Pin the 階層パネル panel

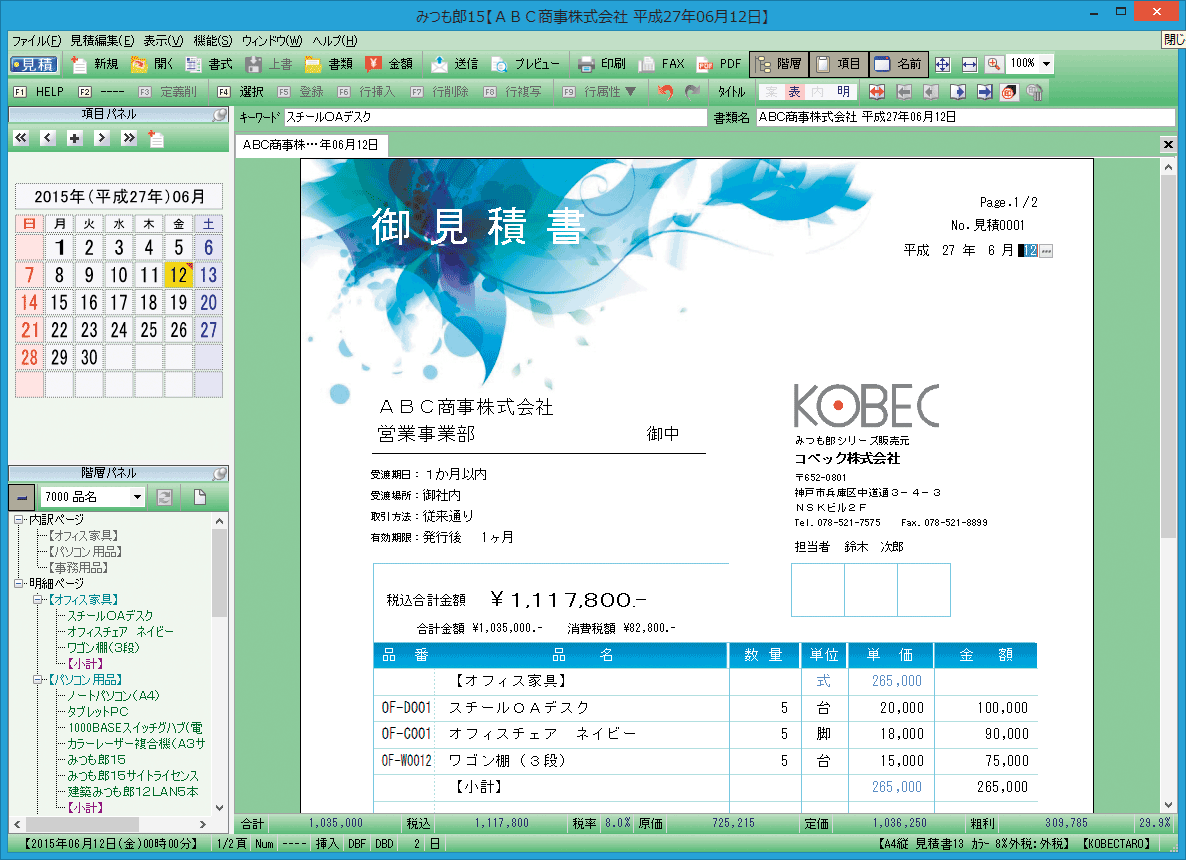pos(220,473)
